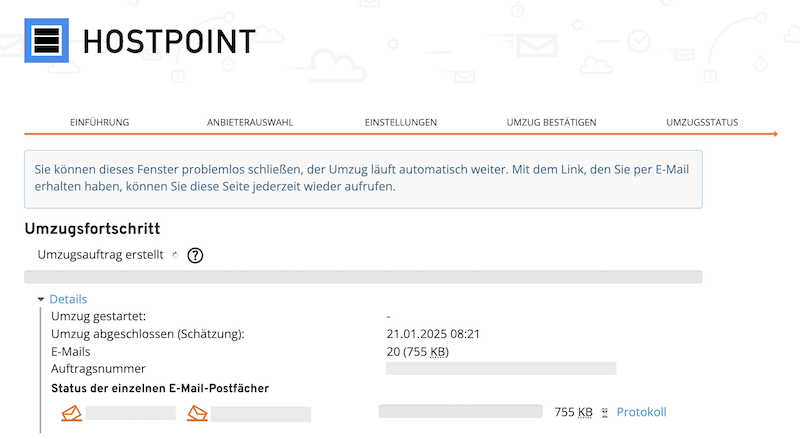Image resolution: width=800 pixels, height=439 pixels.
Task: Click the first orange mailbox envelope icon
Action: coord(71,413)
